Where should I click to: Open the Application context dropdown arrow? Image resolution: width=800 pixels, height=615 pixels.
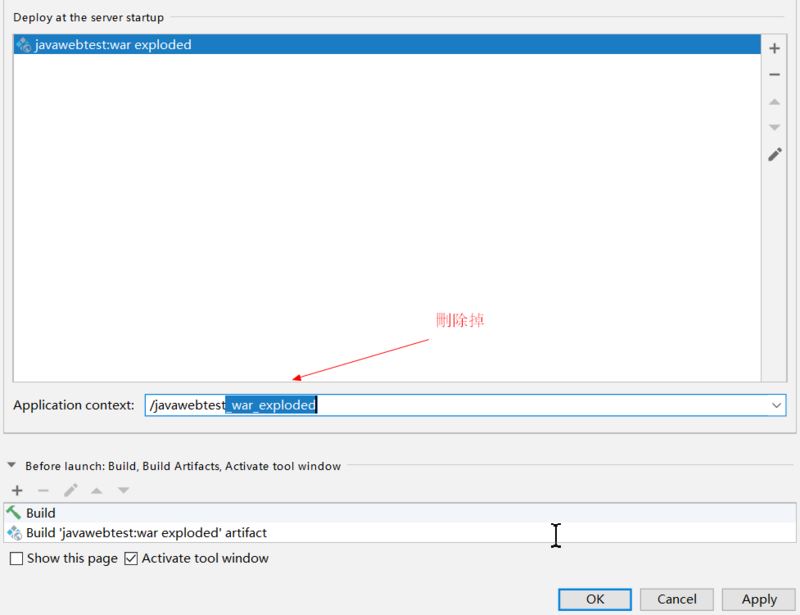coord(777,405)
